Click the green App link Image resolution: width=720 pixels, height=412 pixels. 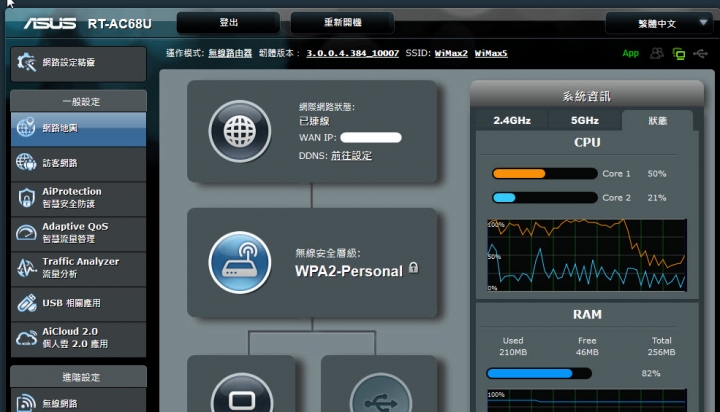[630, 53]
